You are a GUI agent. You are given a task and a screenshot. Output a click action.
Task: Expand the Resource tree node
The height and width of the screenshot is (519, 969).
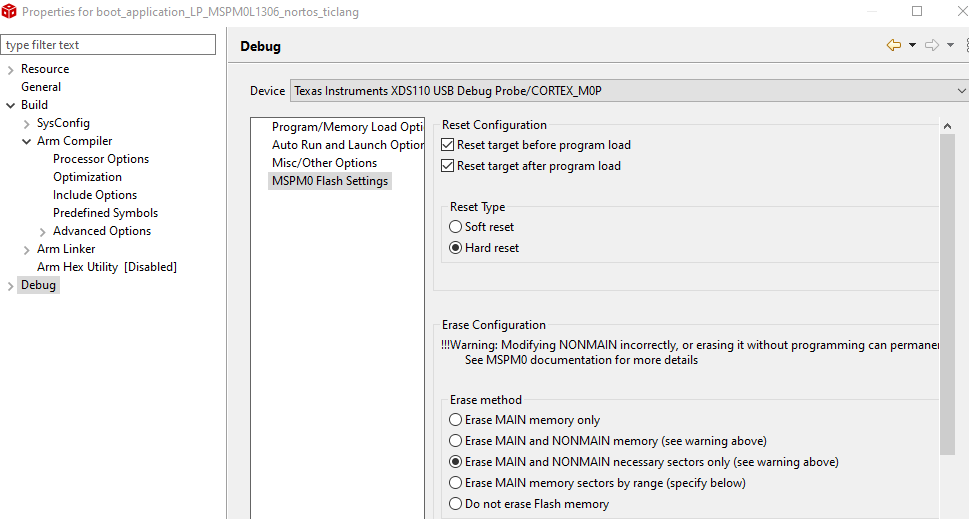point(11,69)
